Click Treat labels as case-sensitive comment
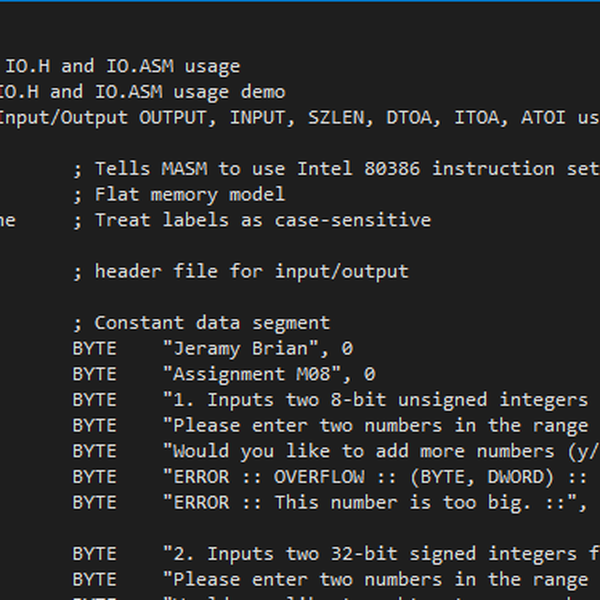Screen dimensions: 600x600 pyautogui.click(x=262, y=220)
